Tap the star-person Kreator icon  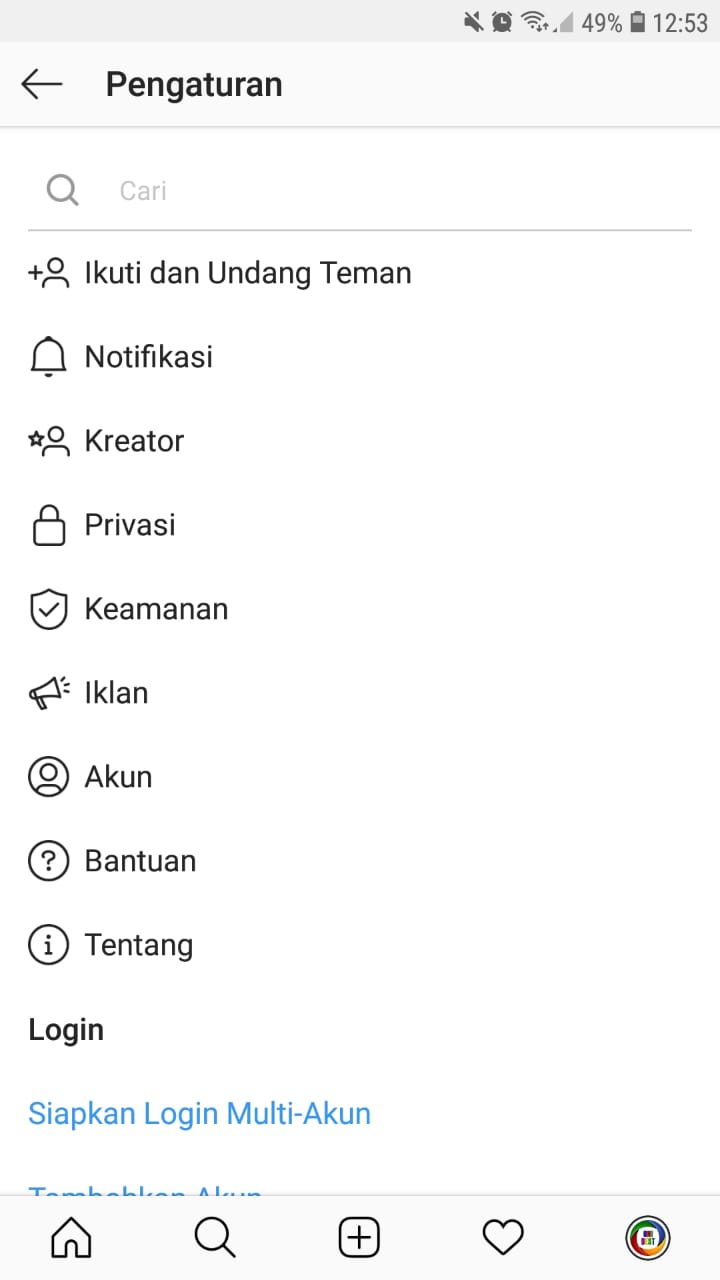point(49,441)
